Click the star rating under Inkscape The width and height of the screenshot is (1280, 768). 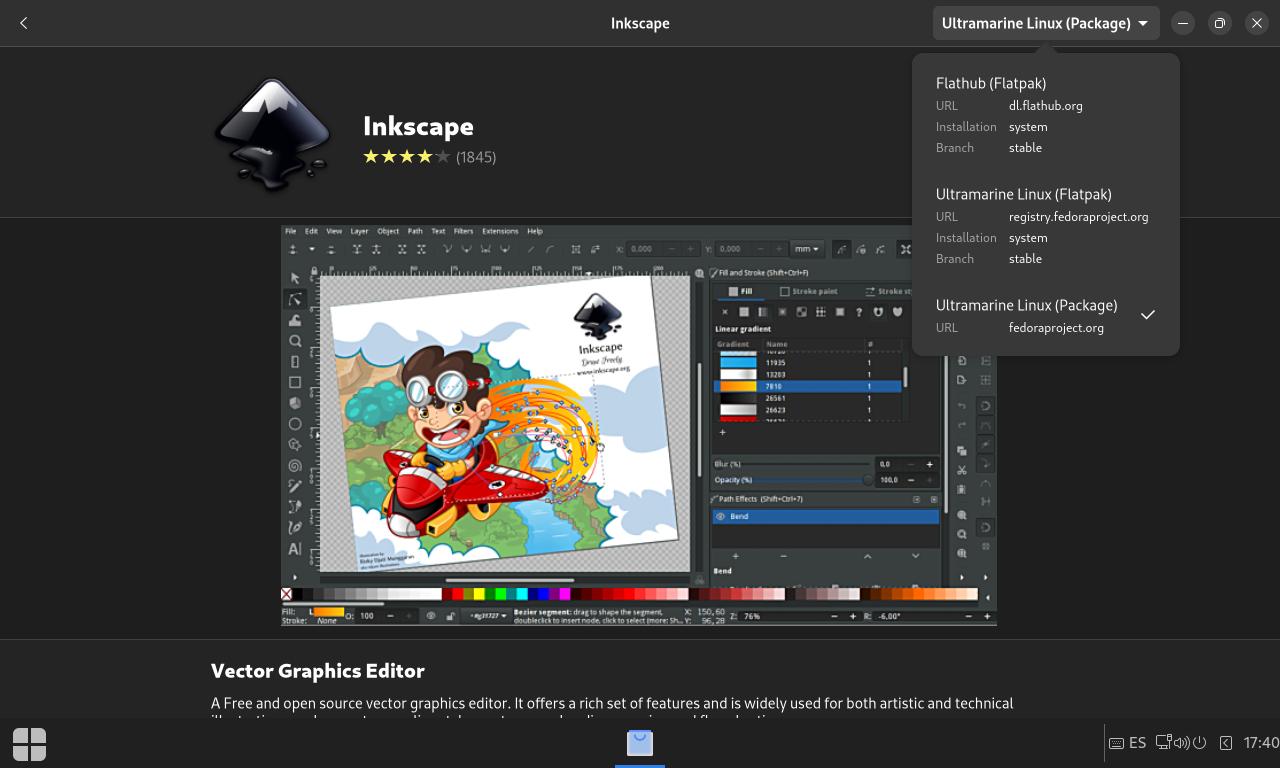pos(407,156)
